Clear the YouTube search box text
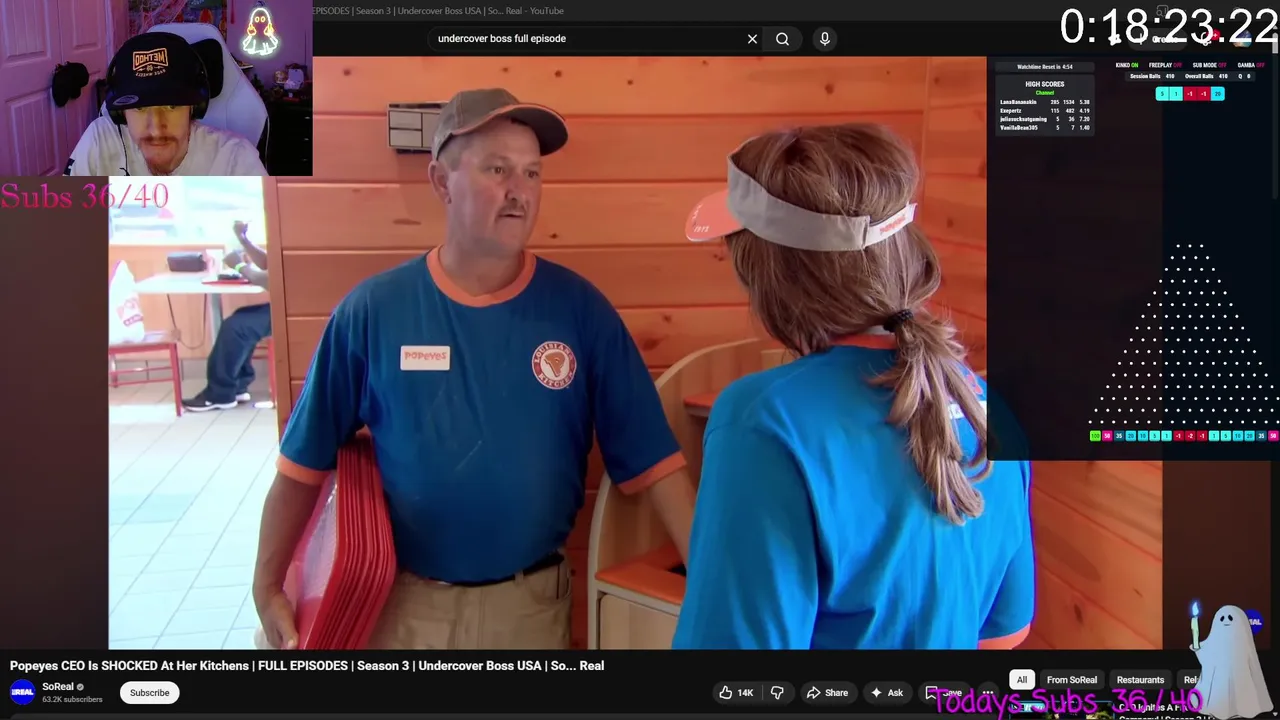The height and width of the screenshot is (720, 1280). [752, 39]
